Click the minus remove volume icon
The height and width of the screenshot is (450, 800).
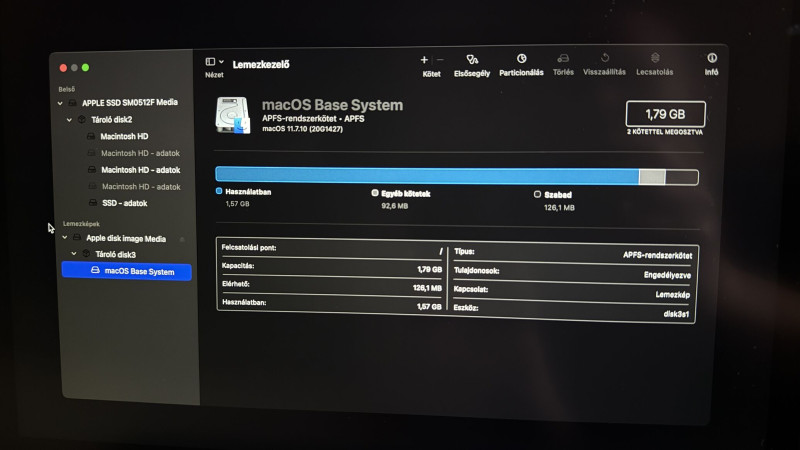[440, 60]
